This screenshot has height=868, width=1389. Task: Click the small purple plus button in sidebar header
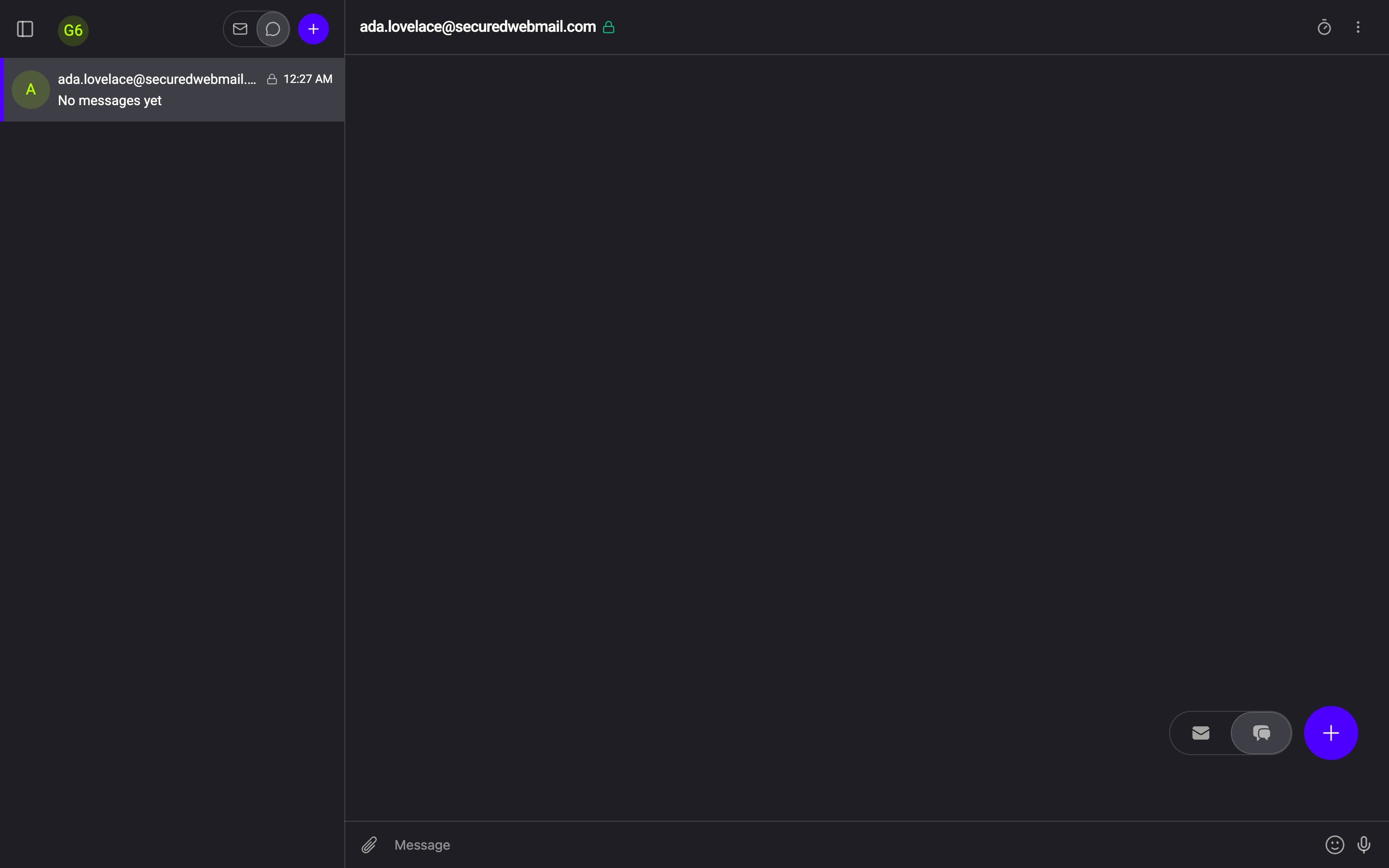point(313,29)
